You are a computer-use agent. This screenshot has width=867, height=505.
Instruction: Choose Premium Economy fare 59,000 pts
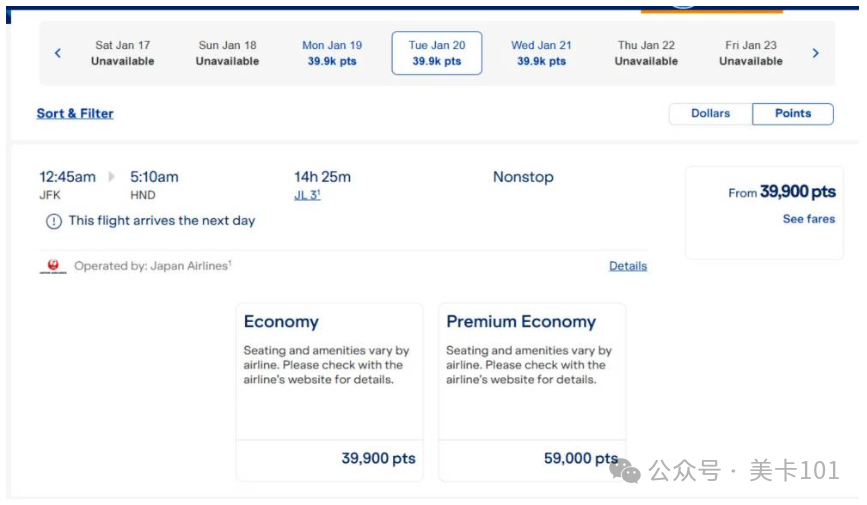532,392
